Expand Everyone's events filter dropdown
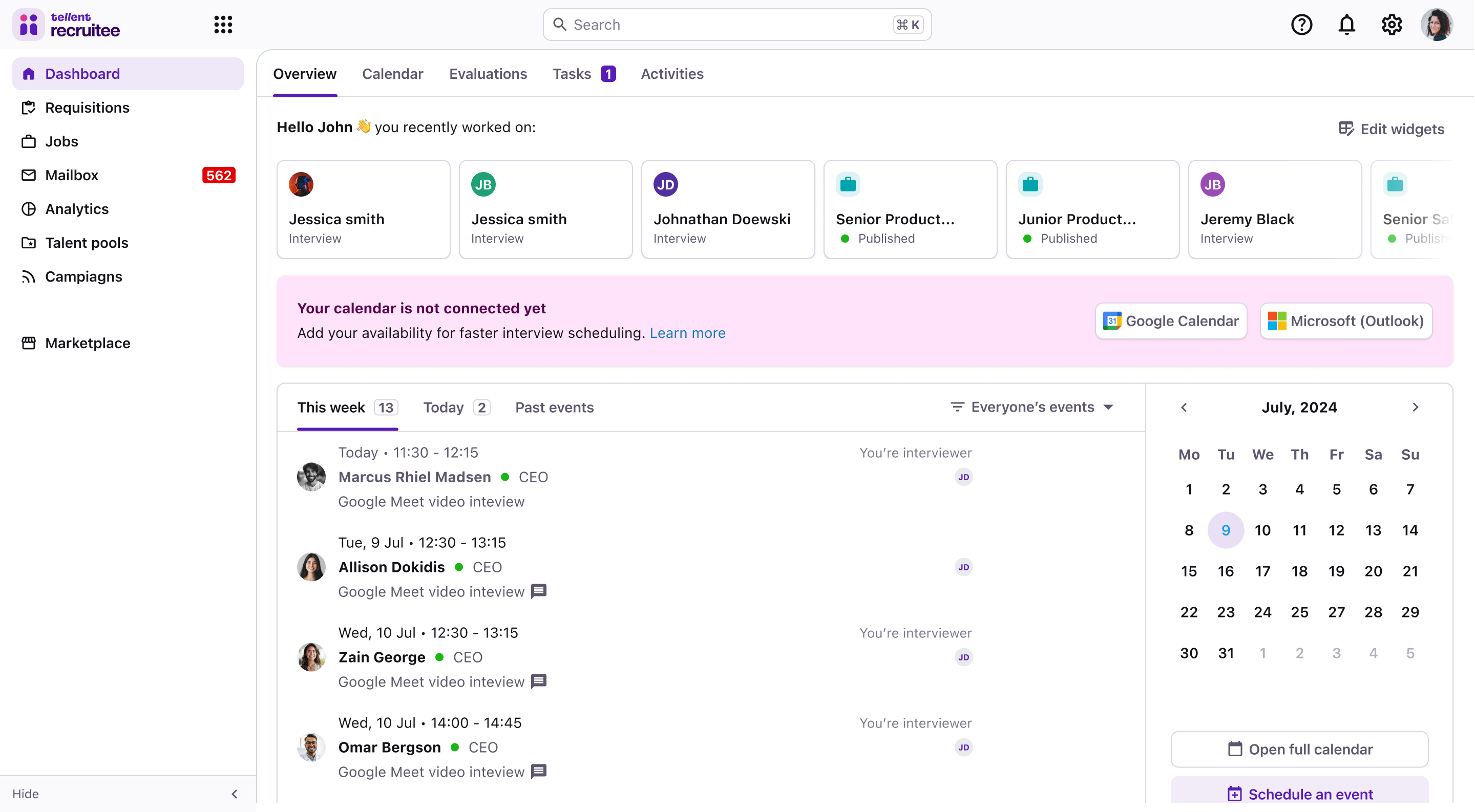The image size is (1475, 812). pyautogui.click(x=1032, y=407)
